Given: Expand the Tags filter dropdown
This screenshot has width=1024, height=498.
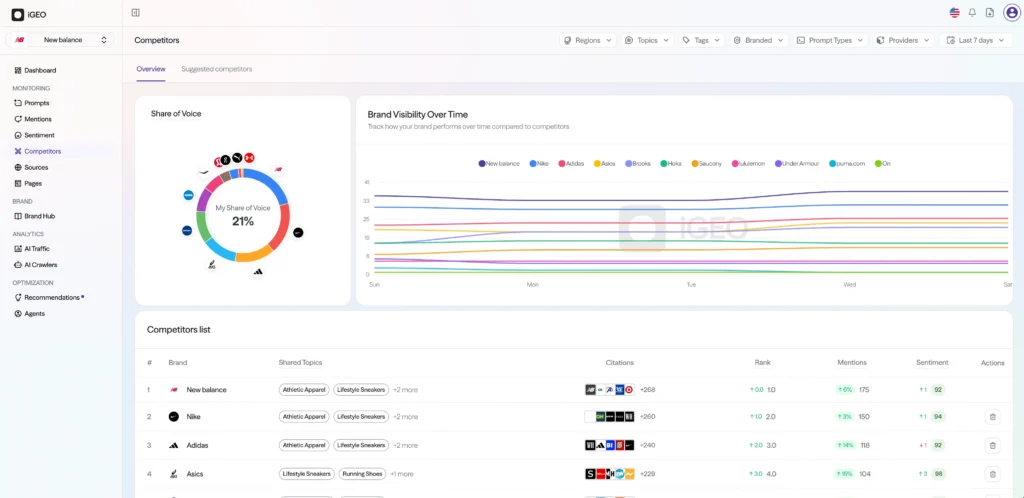Looking at the screenshot, I should 701,40.
